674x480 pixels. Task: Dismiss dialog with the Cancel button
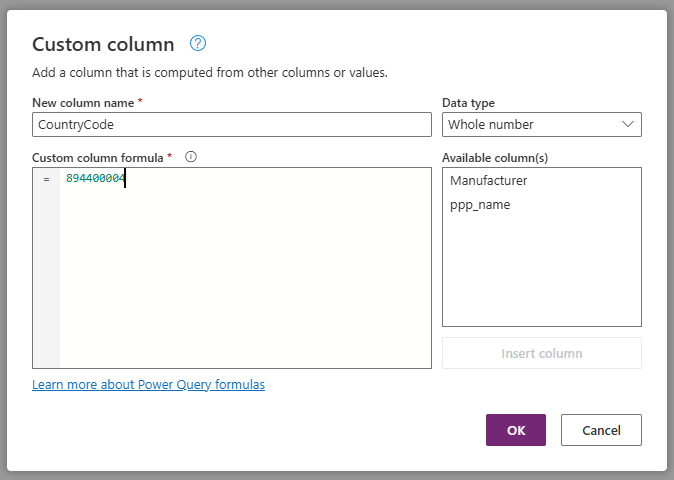click(601, 430)
